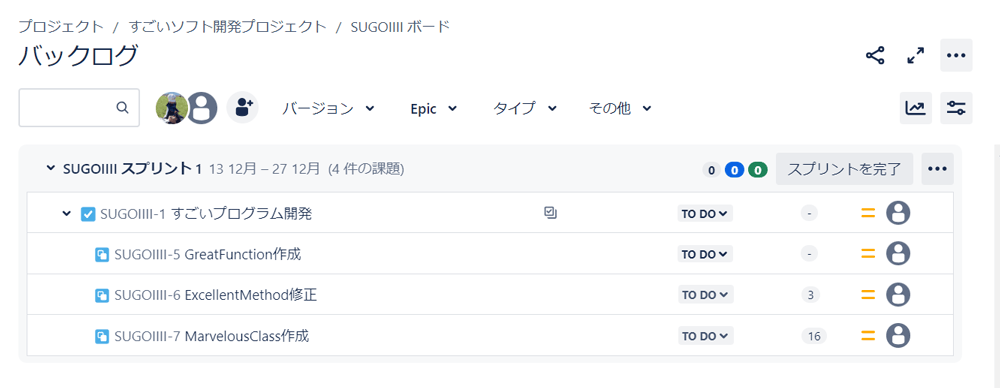
Task: Click the task checkbox icon for SUGOIIII-1
Action: pos(88,214)
